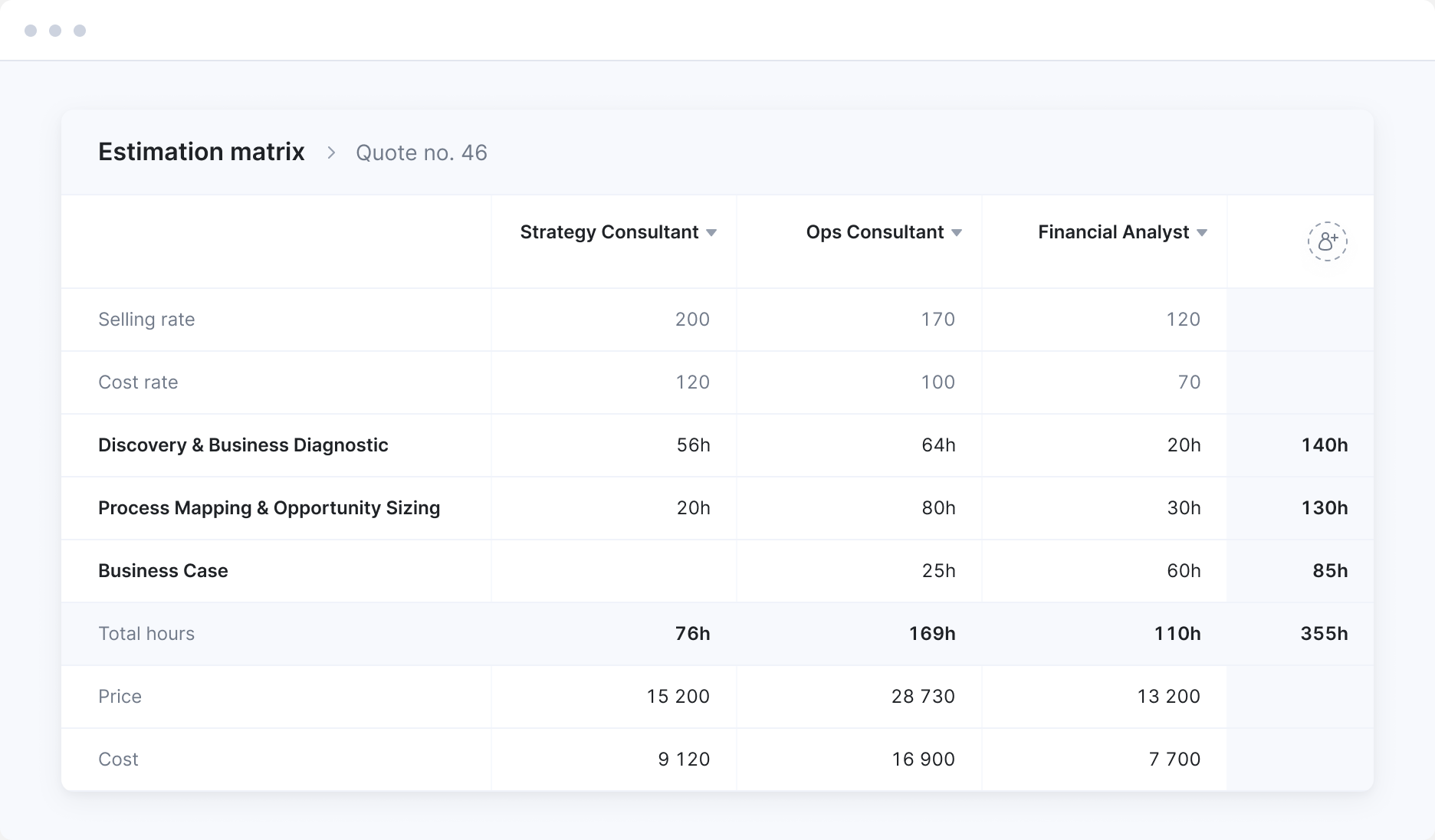The height and width of the screenshot is (840, 1435).
Task: Select Discovery & Business Diagnostic row label
Action: 243,445
